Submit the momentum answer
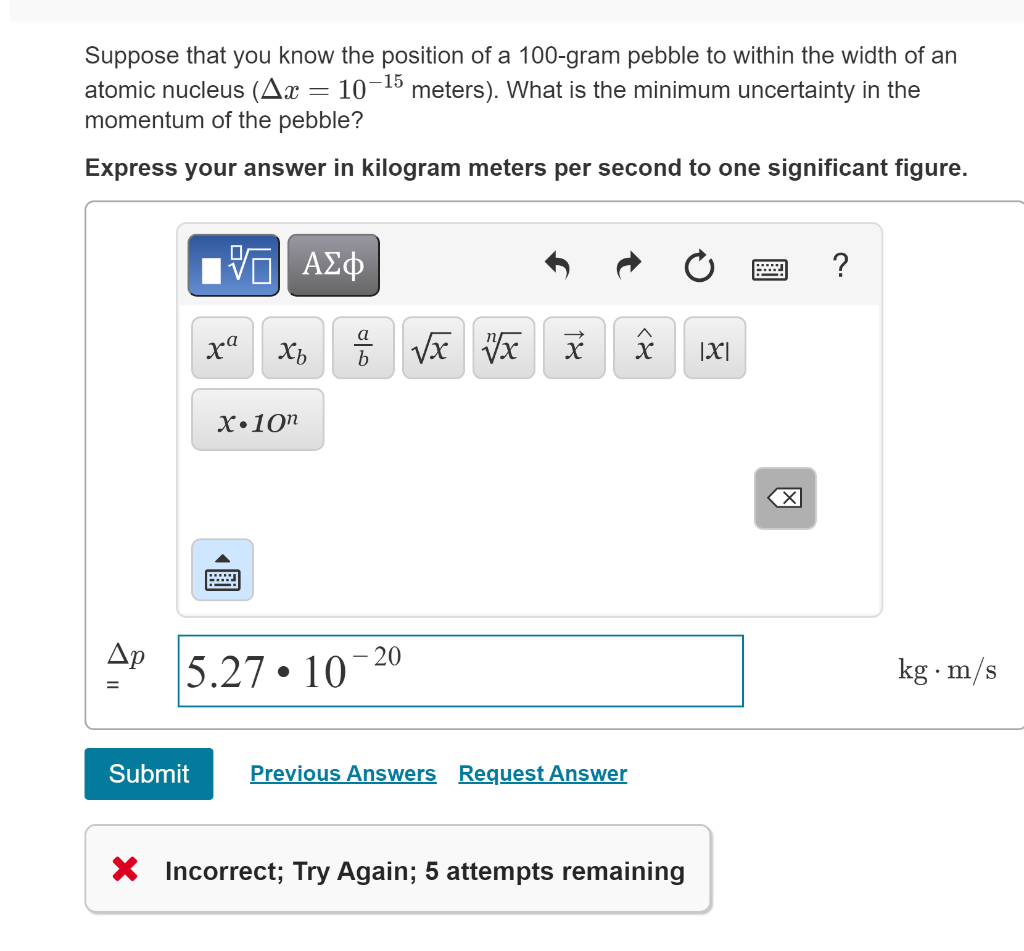 148,773
